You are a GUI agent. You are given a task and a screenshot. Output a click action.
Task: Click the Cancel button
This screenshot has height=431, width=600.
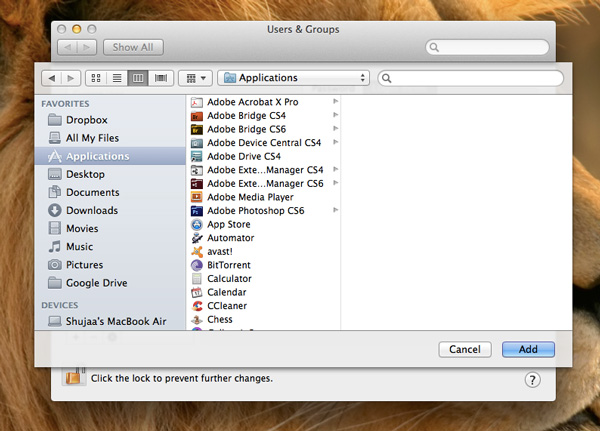tap(465, 349)
